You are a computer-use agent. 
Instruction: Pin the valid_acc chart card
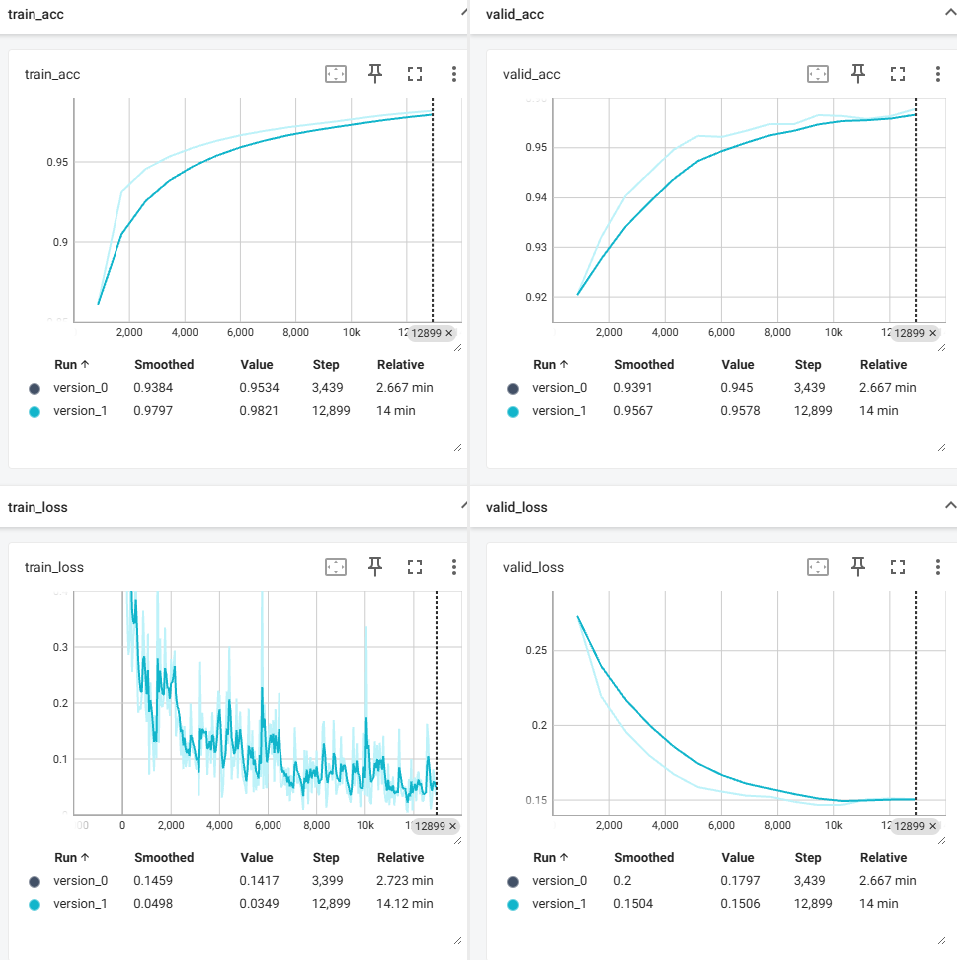pos(858,74)
